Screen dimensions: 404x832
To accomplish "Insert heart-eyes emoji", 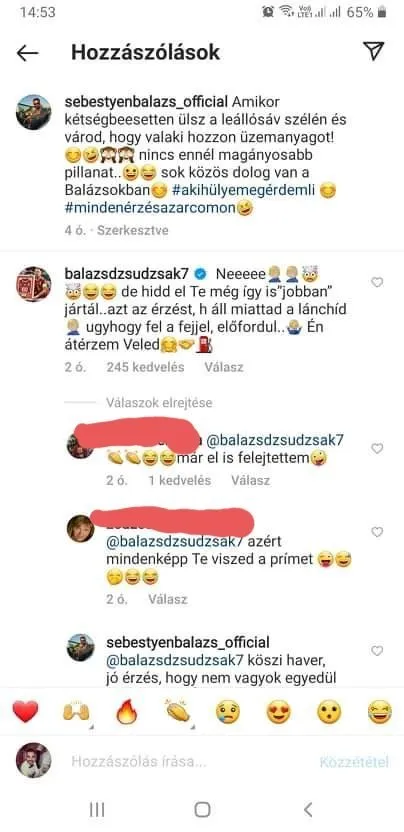I will (278, 712).
